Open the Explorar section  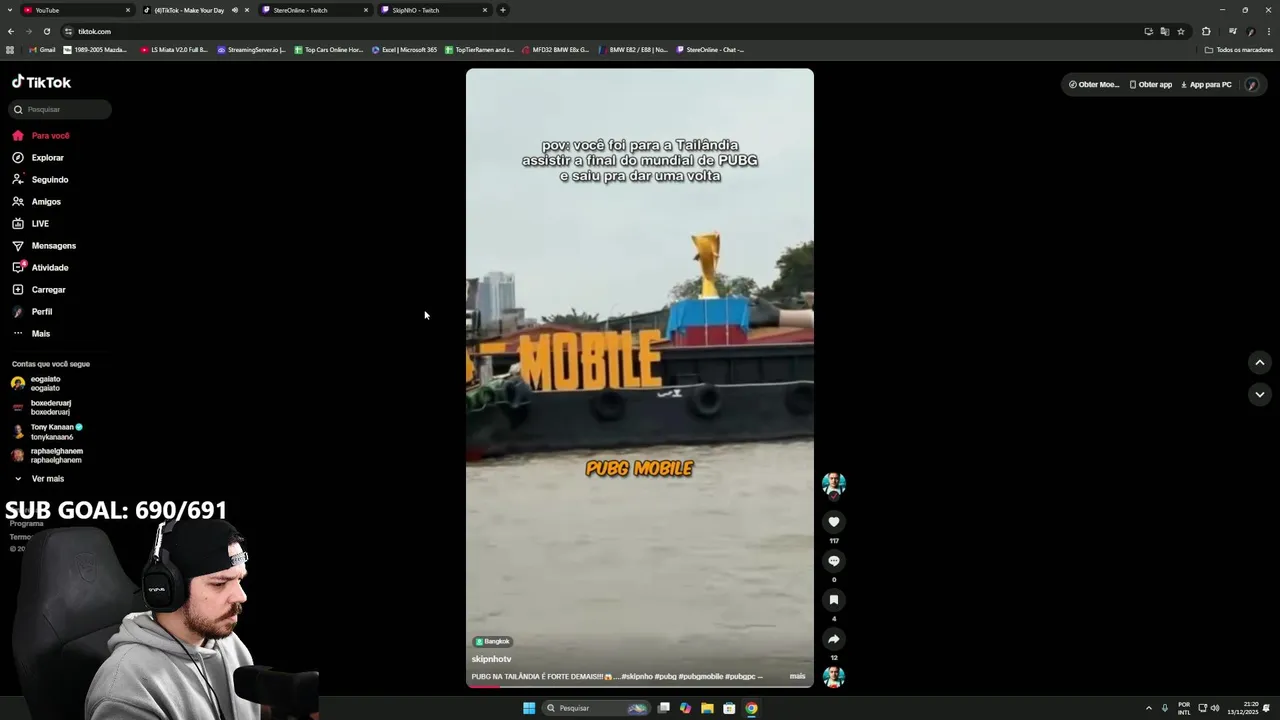click(x=38, y=158)
